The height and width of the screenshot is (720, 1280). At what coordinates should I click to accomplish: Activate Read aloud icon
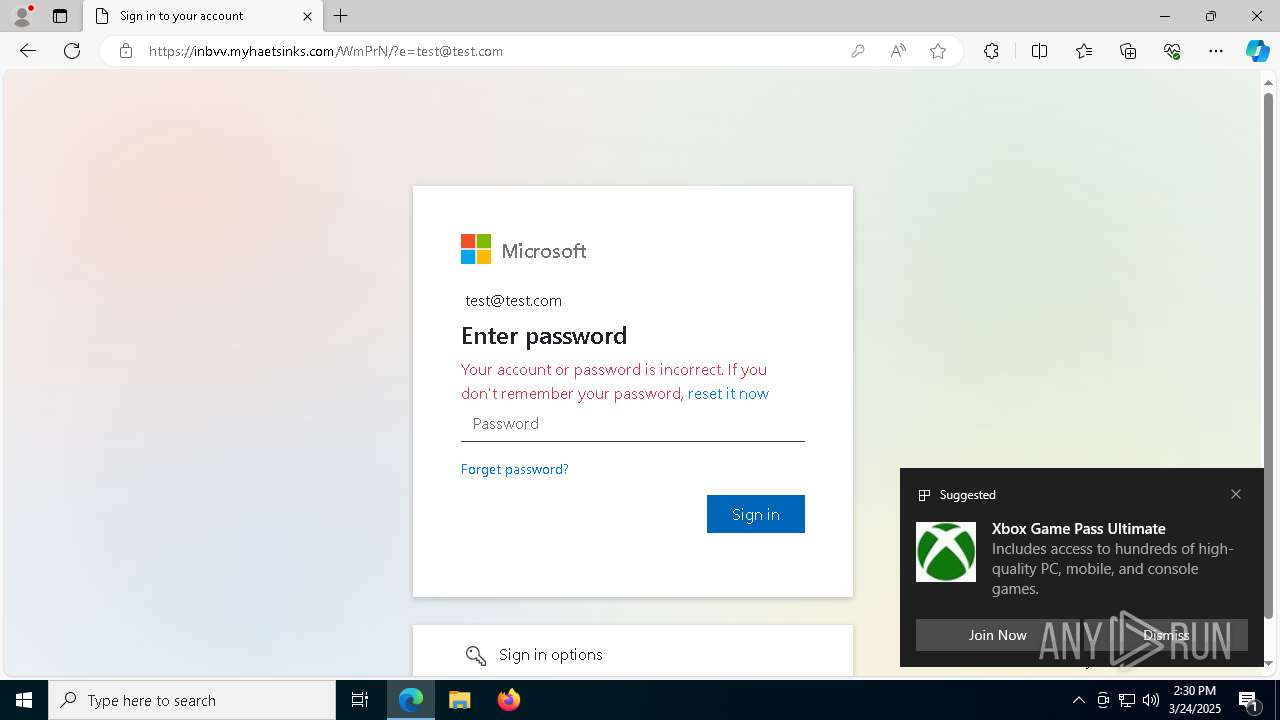pyautogui.click(x=898, y=51)
